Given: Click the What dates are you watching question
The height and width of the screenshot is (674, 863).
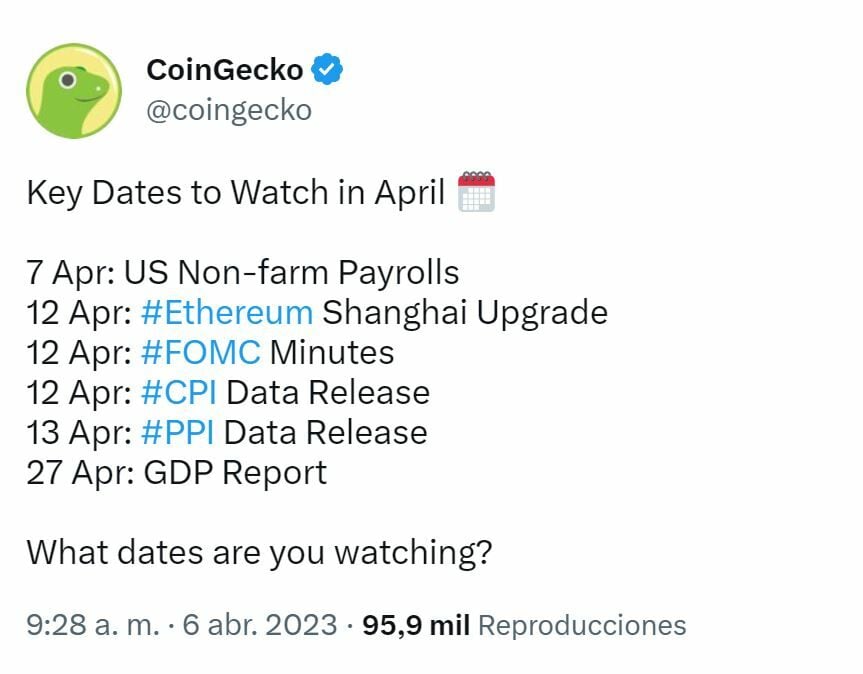Looking at the screenshot, I should 259,552.
